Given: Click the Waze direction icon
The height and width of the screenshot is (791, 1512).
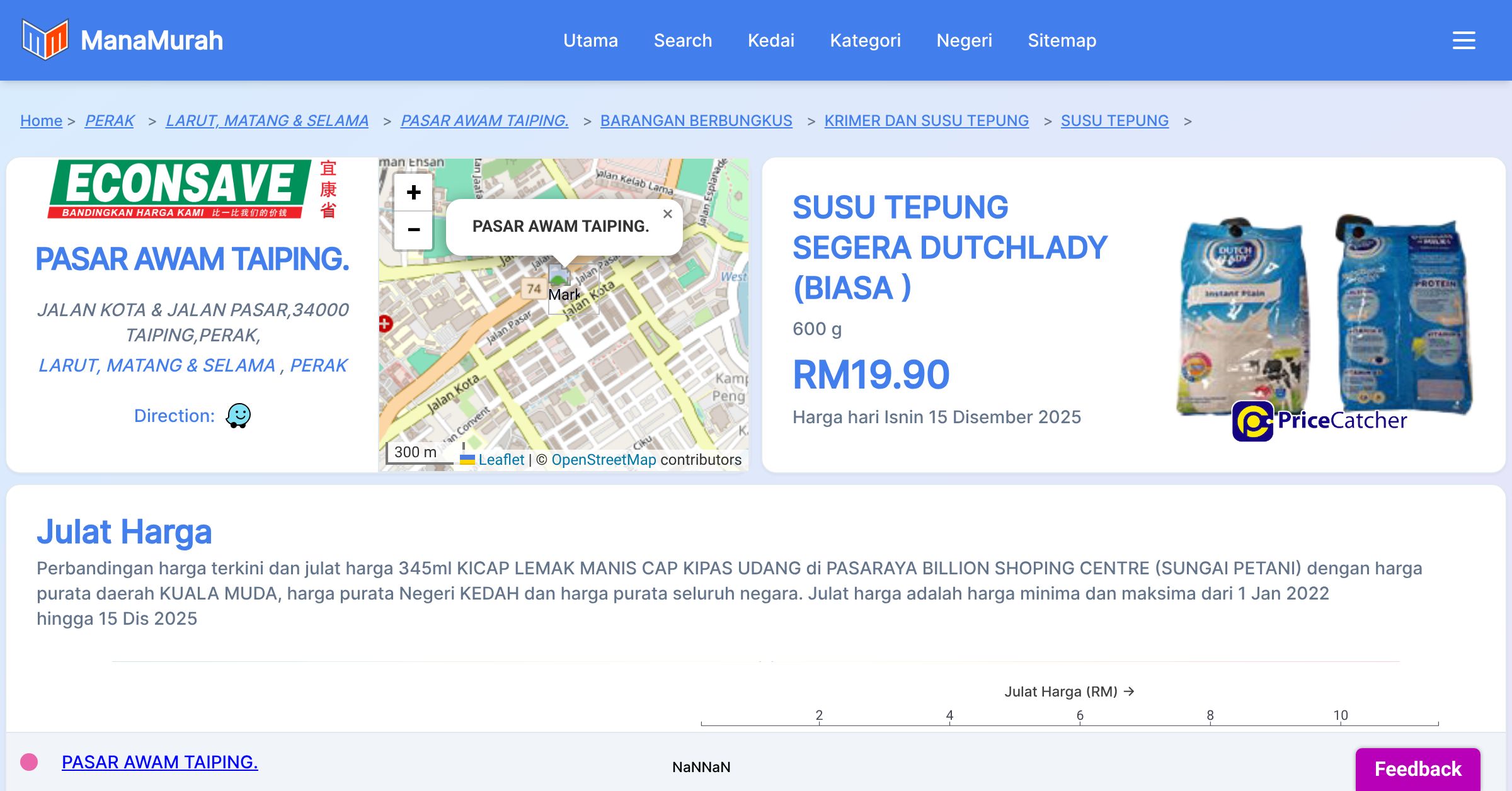Looking at the screenshot, I should [238, 416].
